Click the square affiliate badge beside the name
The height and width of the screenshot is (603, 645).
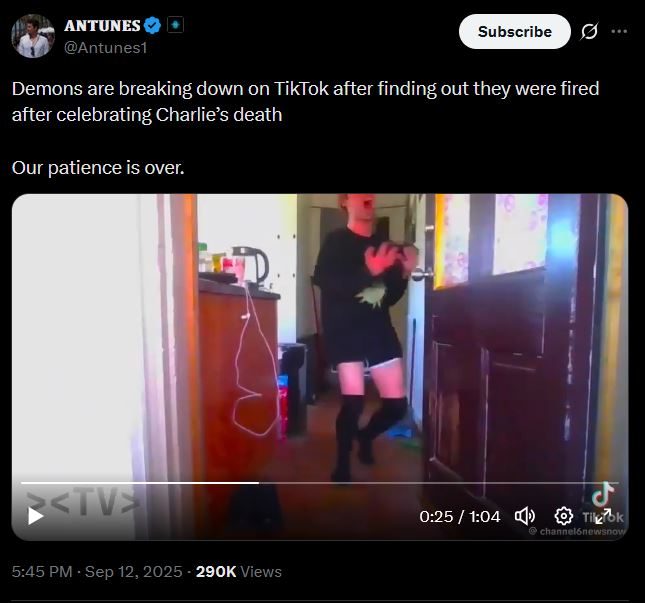coord(175,25)
